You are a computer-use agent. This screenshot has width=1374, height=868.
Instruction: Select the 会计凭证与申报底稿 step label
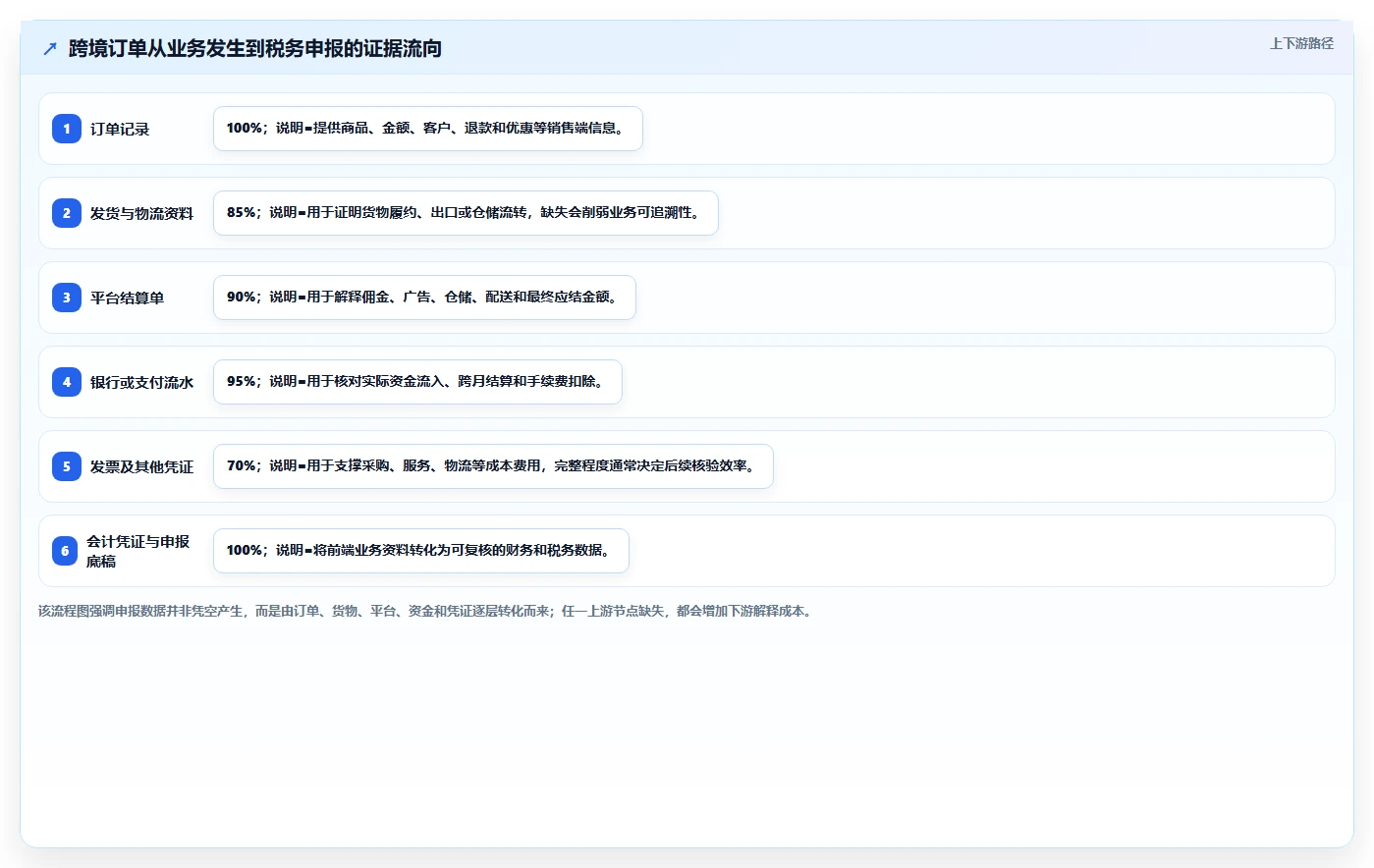tap(138, 551)
